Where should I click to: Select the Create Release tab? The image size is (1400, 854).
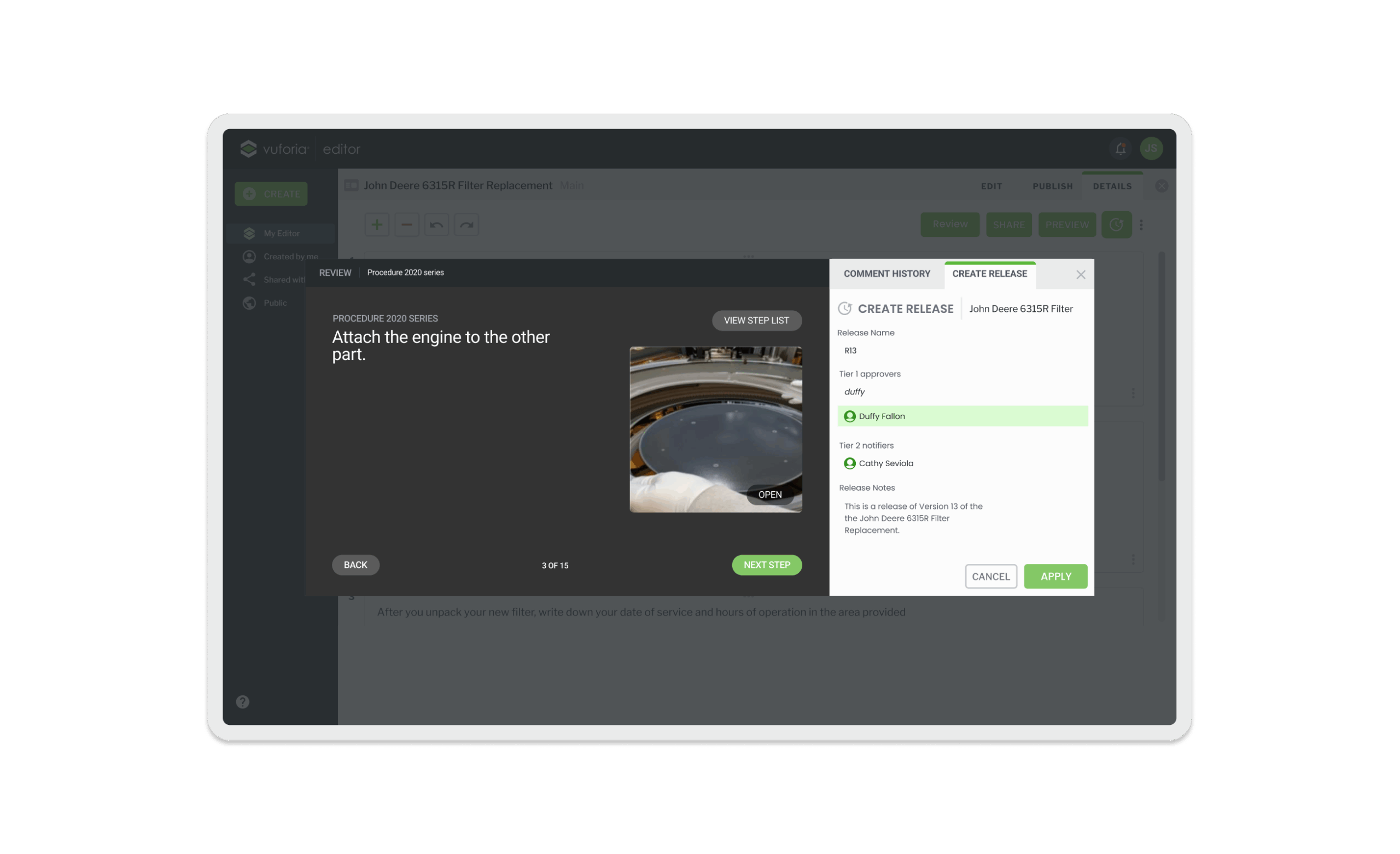click(989, 274)
